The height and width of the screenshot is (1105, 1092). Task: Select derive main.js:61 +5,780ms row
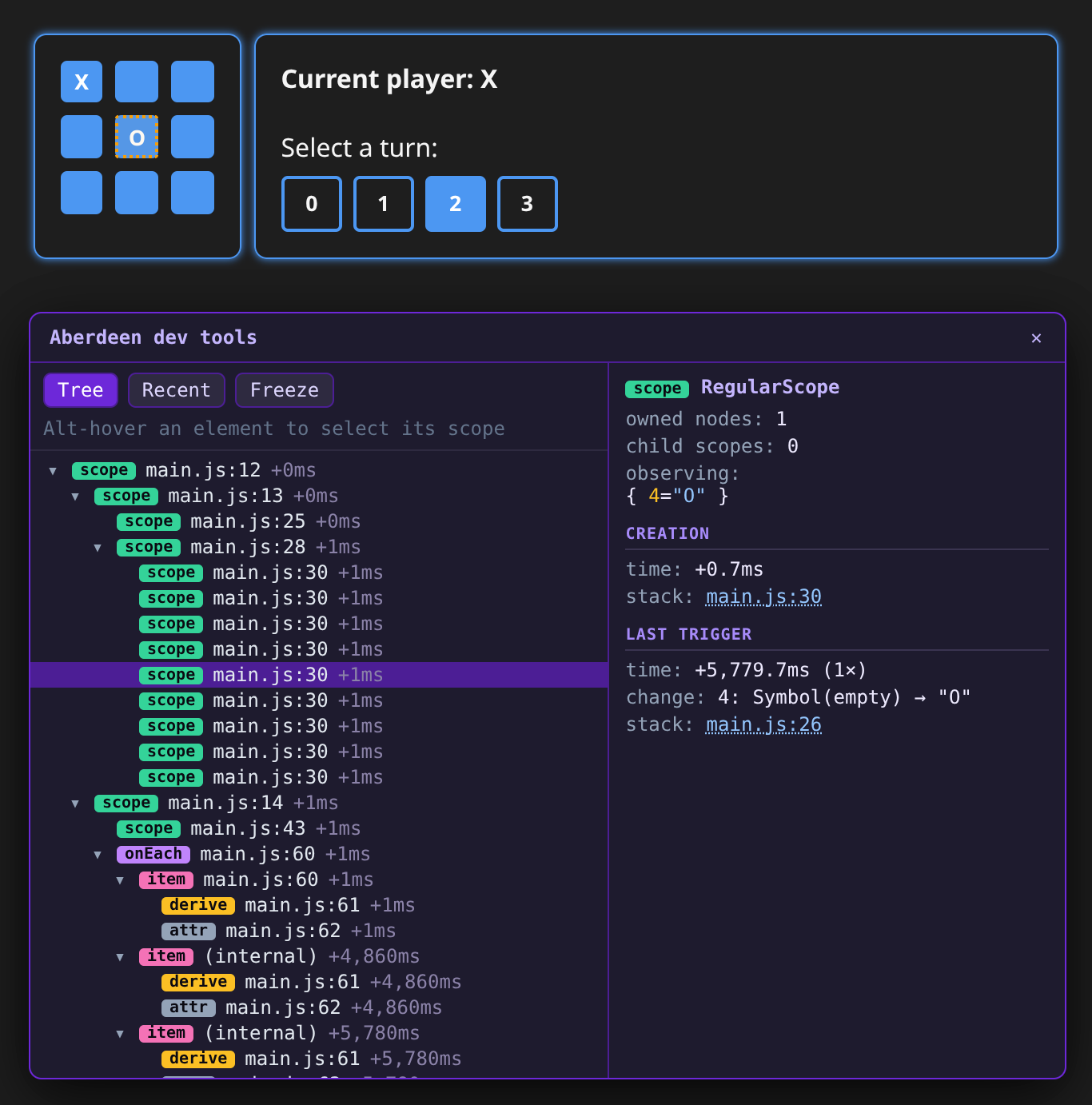click(319, 1059)
